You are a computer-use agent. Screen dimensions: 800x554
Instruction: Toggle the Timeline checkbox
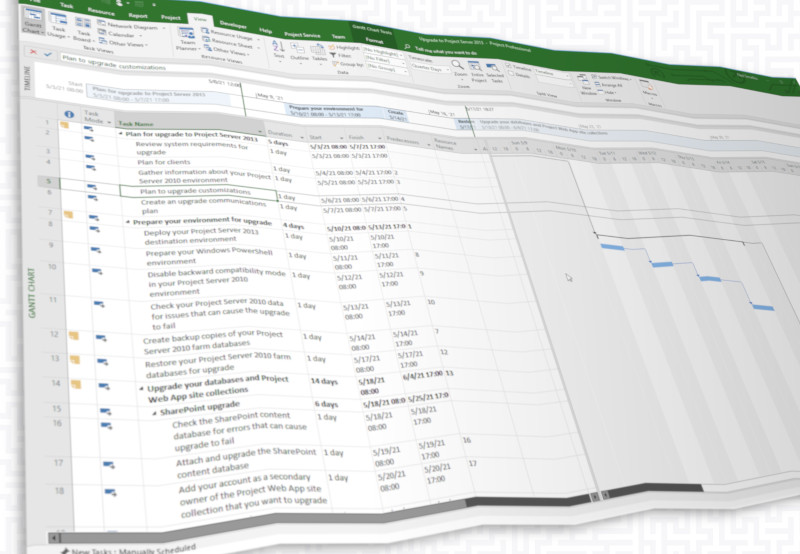tap(508, 66)
